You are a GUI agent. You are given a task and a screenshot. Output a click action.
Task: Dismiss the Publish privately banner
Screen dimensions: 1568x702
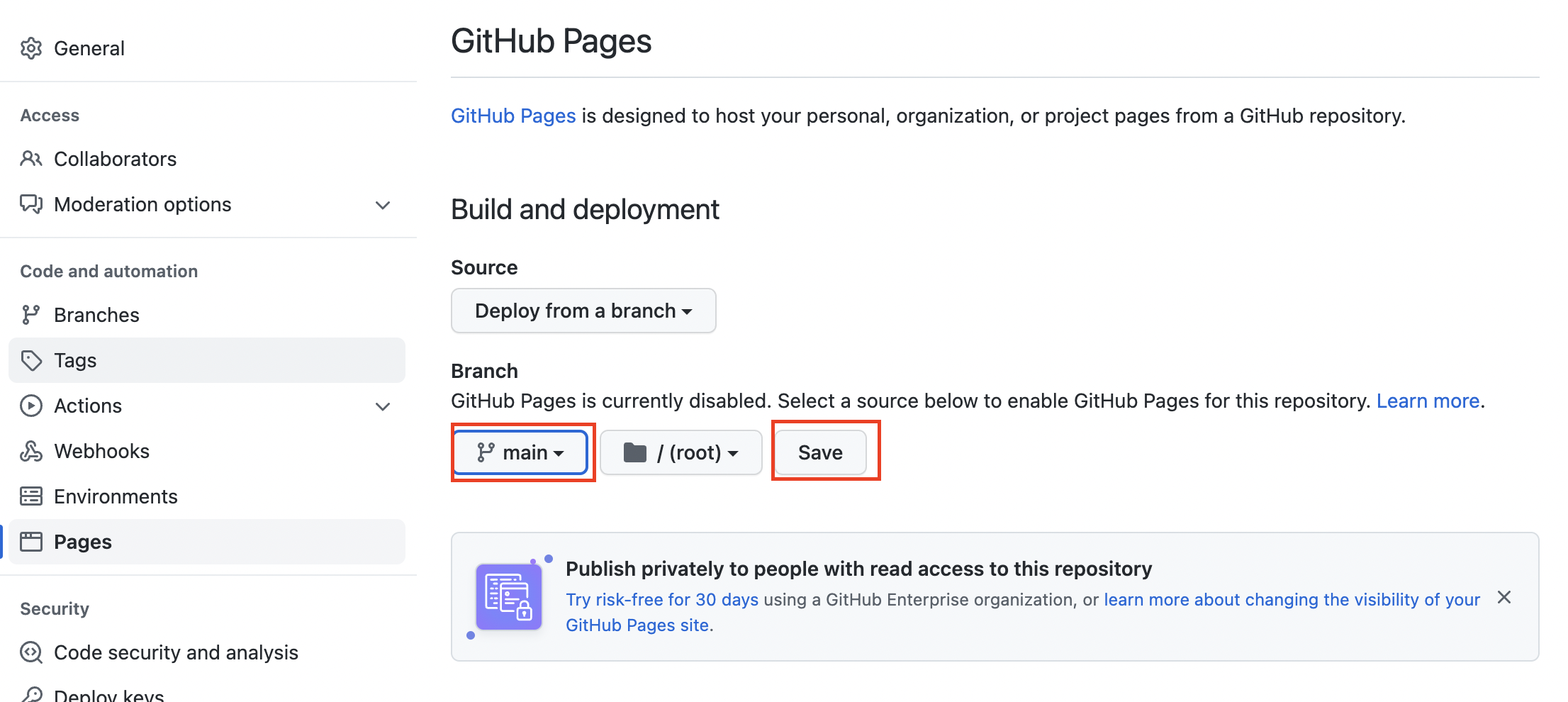[1504, 597]
